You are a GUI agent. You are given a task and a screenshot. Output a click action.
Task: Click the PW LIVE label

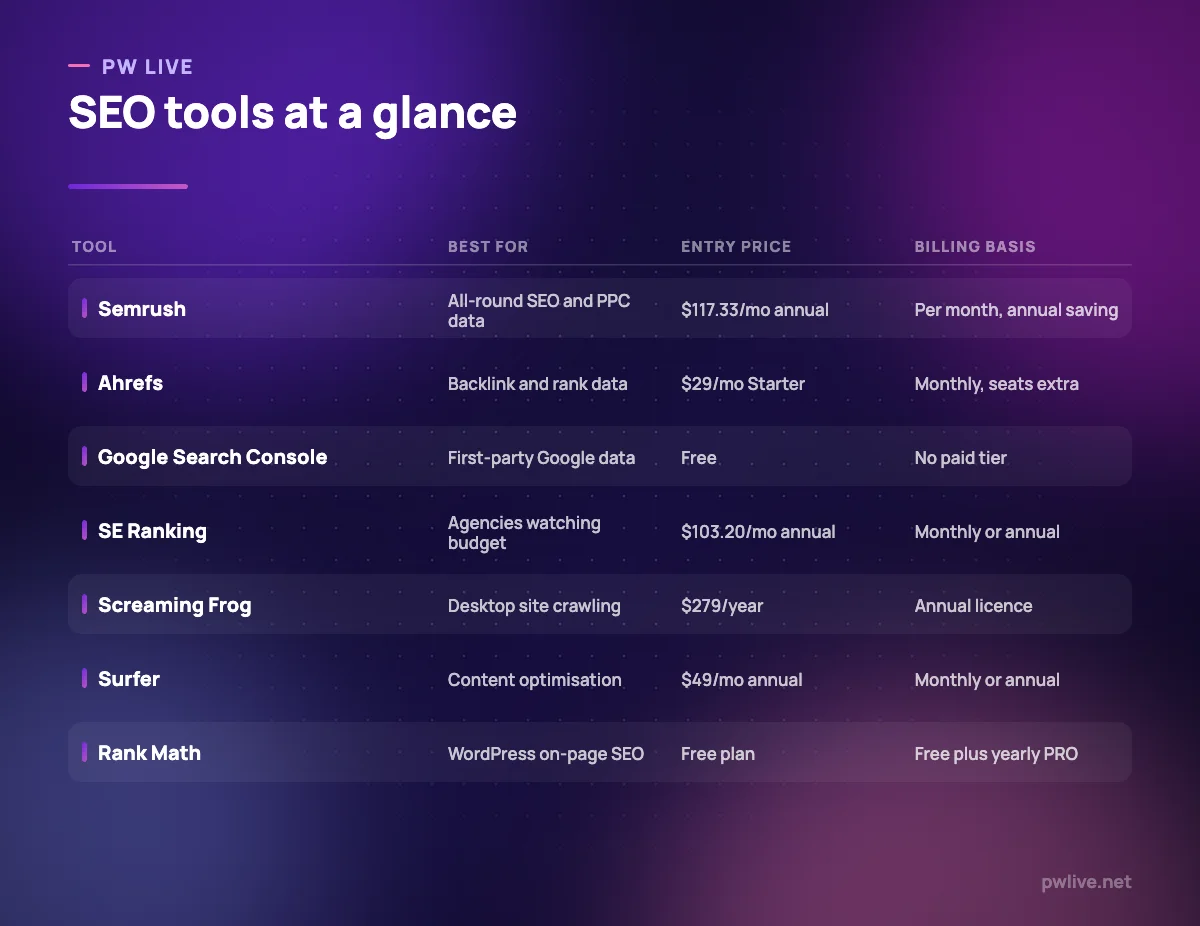pyautogui.click(x=147, y=67)
